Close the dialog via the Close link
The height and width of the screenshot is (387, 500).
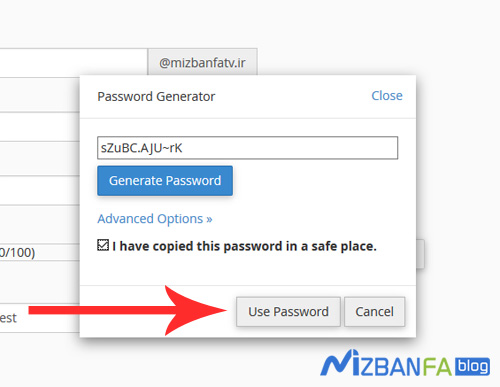(x=387, y=96)
